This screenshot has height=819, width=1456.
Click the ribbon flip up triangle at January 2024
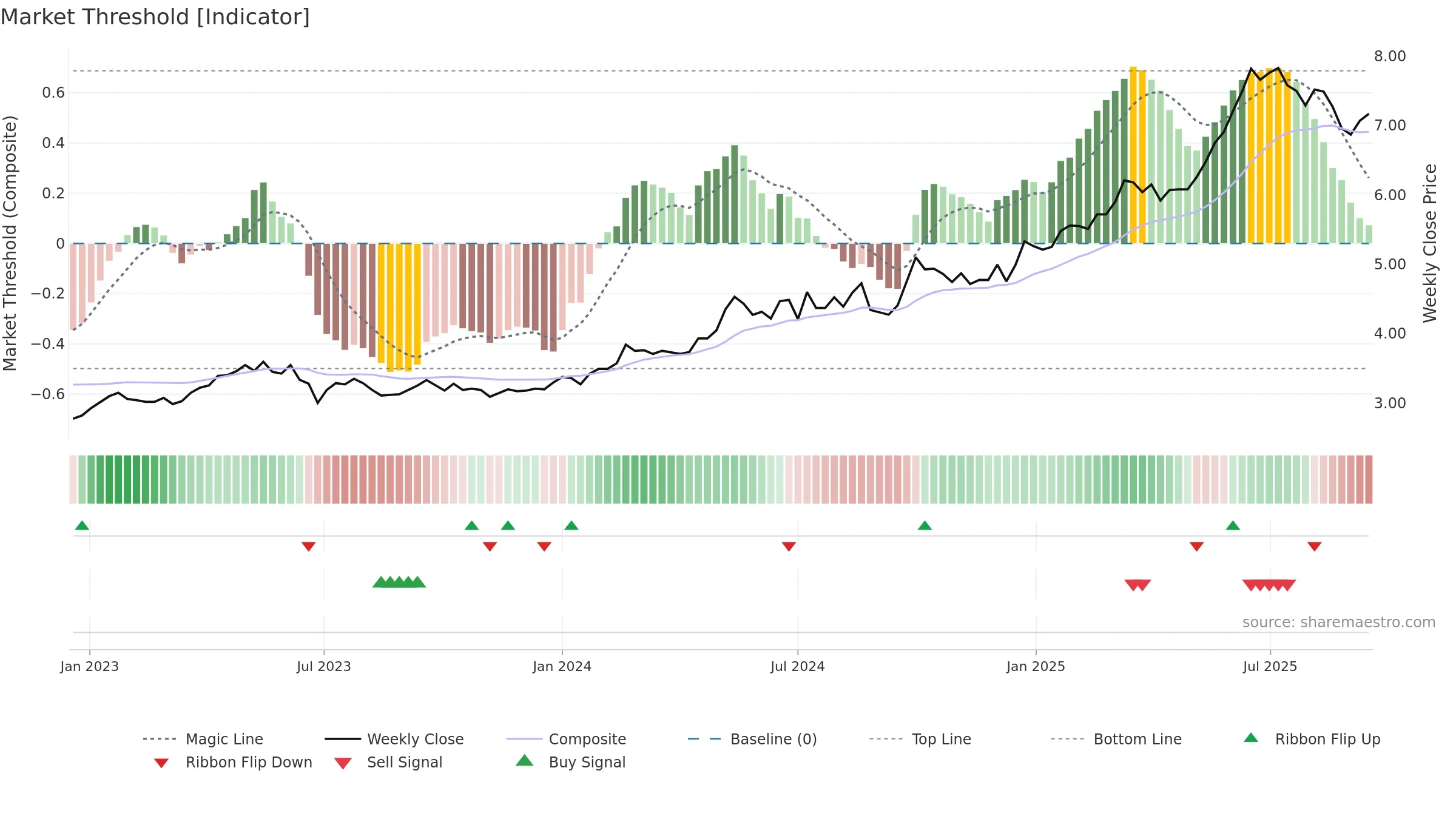[571, 525]
